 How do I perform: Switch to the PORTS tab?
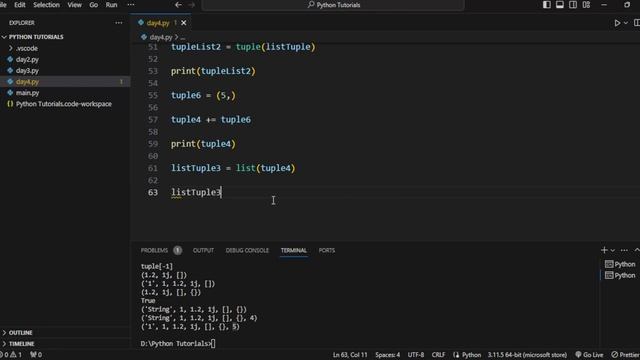point(327,250)
